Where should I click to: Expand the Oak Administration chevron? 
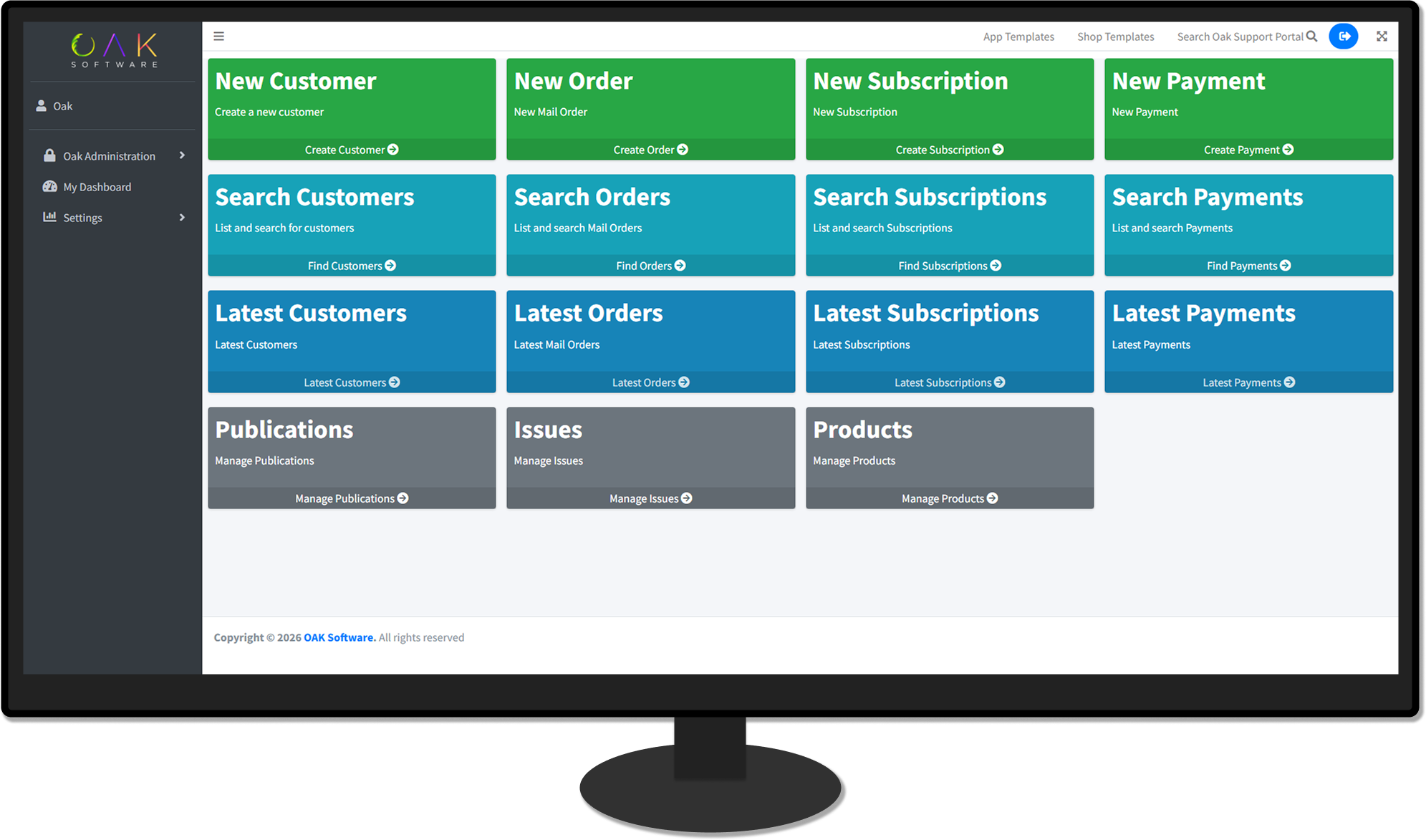182,155
